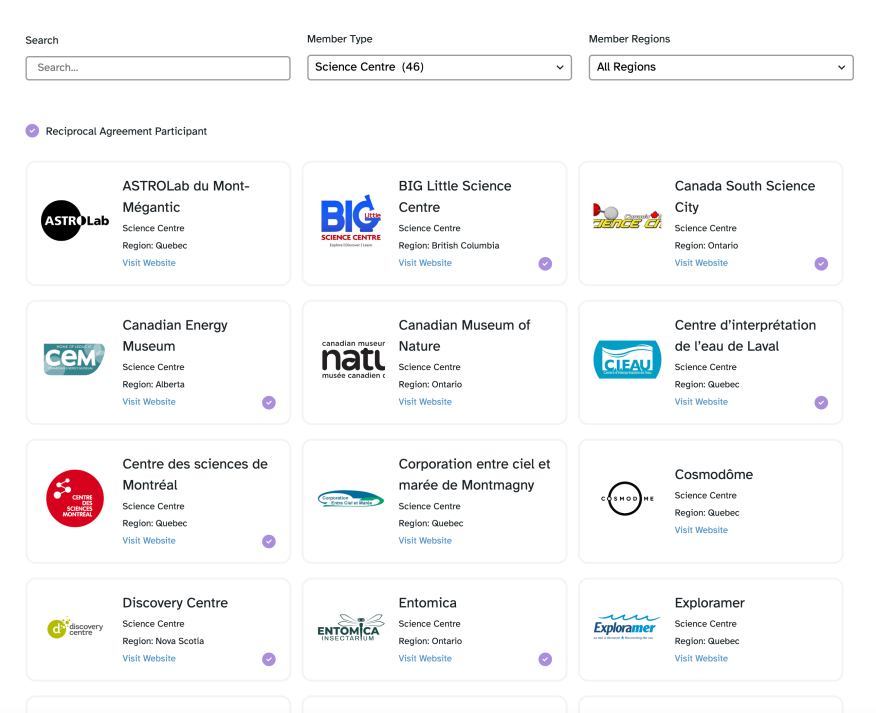Click the Canadian Energy Museum CEM logo
Viewport: 876px width, 713px height.
click(74, 359)
